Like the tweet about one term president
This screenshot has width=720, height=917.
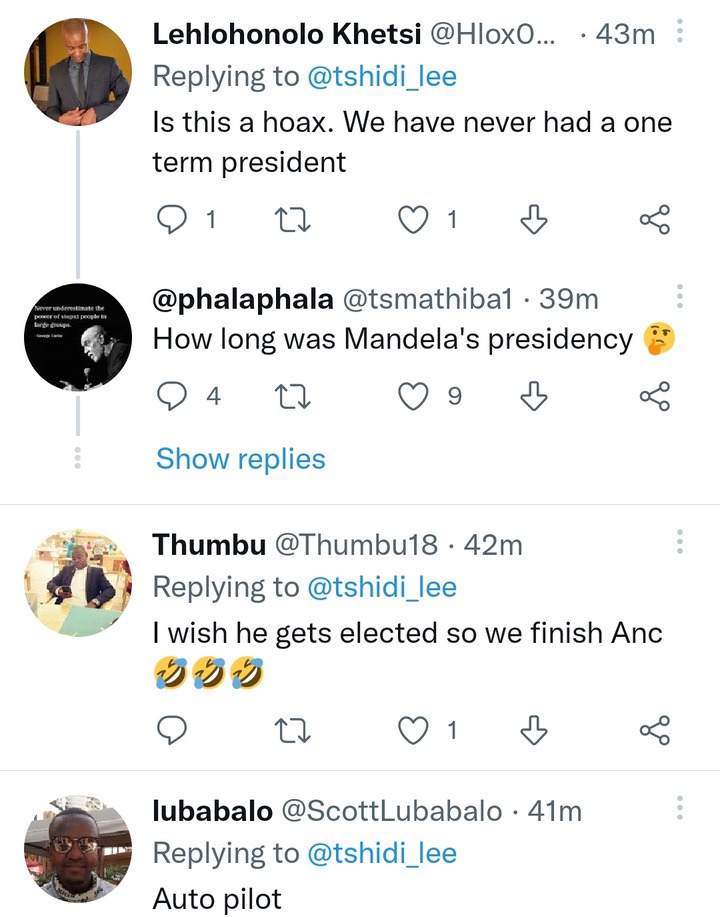click(x=413, y=220)
